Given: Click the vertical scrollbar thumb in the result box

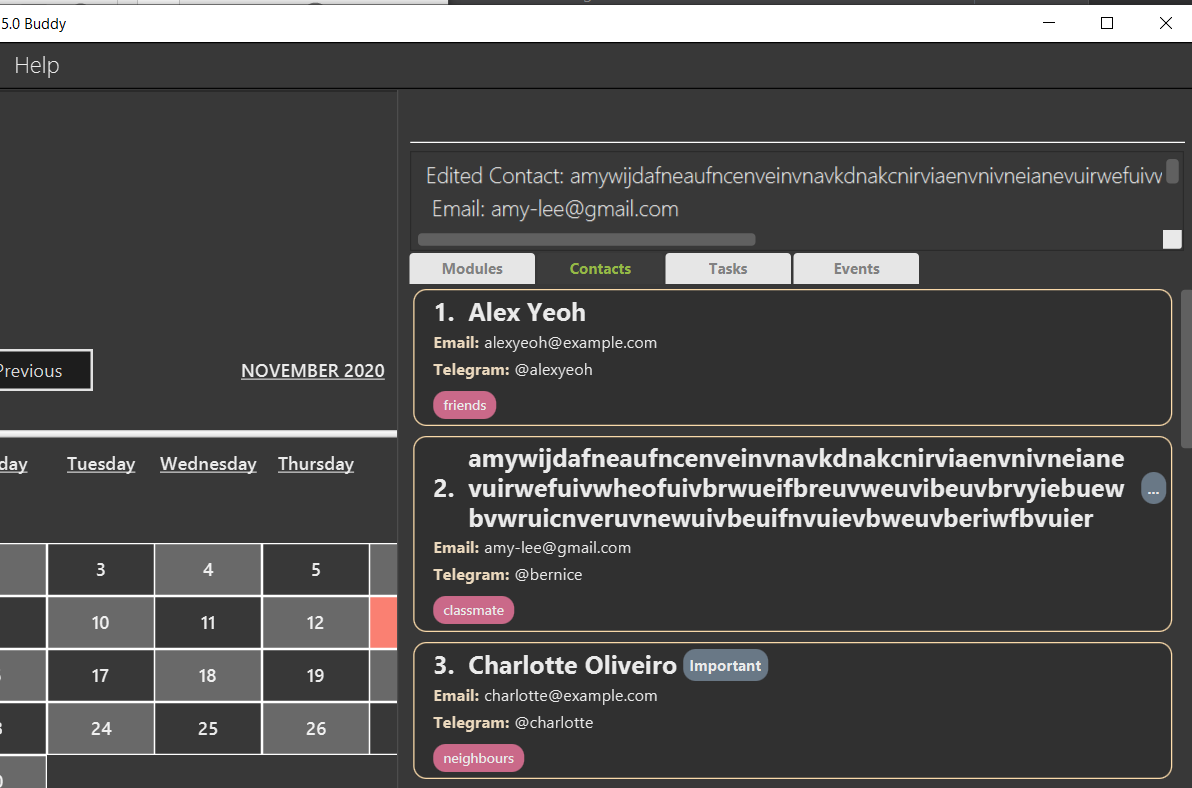Looking at the screenshot, I should [x=1172, y=171].
